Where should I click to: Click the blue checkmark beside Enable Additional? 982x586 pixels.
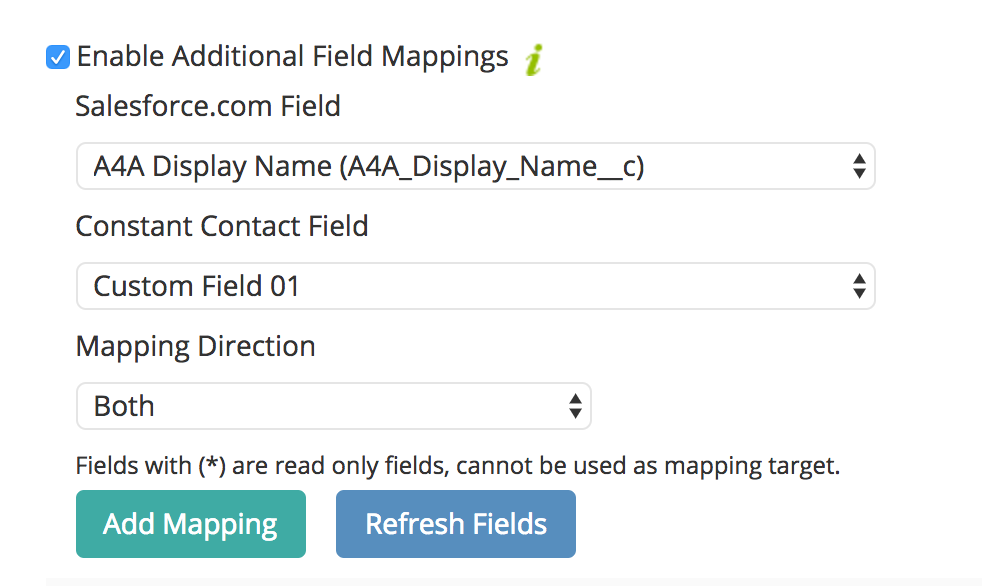pos(58,57)
